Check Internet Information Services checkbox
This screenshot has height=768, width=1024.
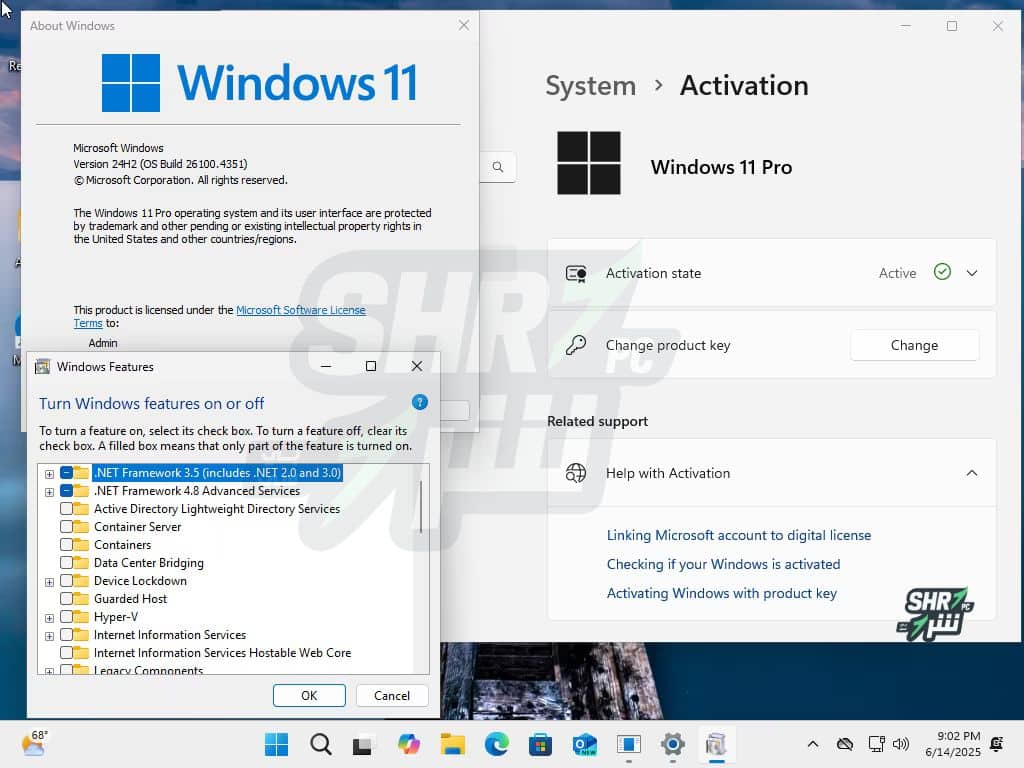point(67,634)
